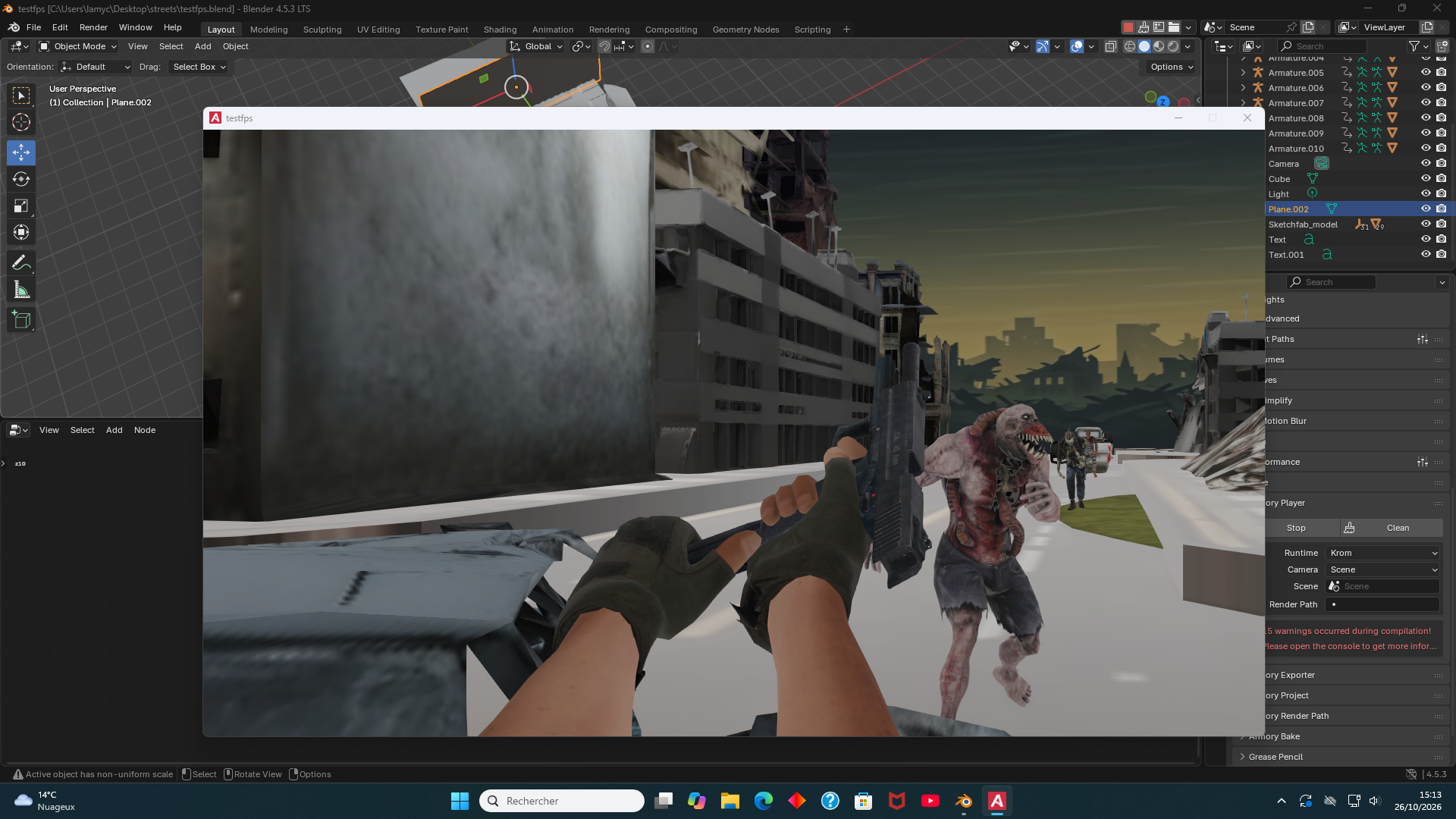Toggle snapping magnet in viewport header
1456x819 pixels.
point(604,46)
